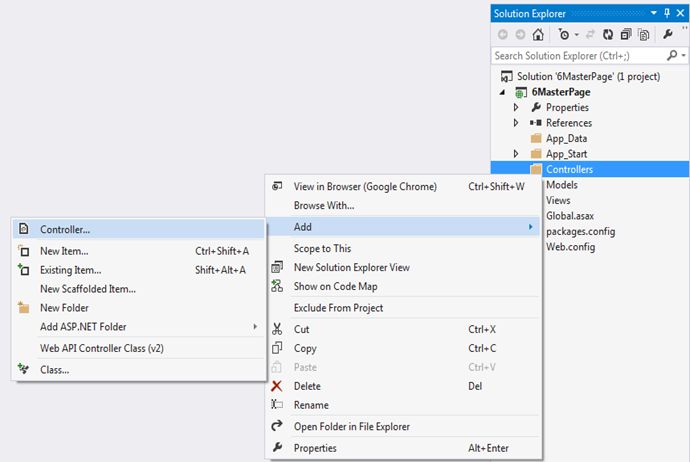This screenshot has width=690, height=462.
Task: Expand the References node
Action: pyautogui.click(x=516, y=123)
